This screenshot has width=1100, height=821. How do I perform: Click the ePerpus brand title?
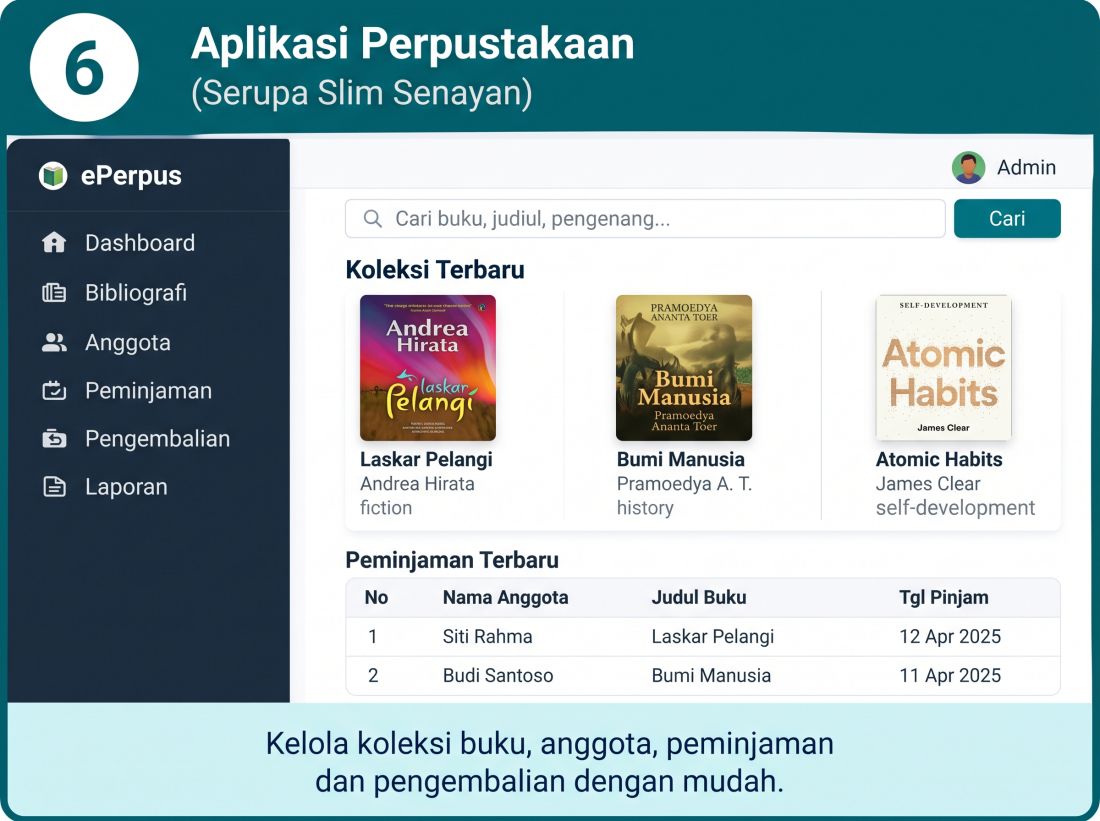click(x=131, y=175)
